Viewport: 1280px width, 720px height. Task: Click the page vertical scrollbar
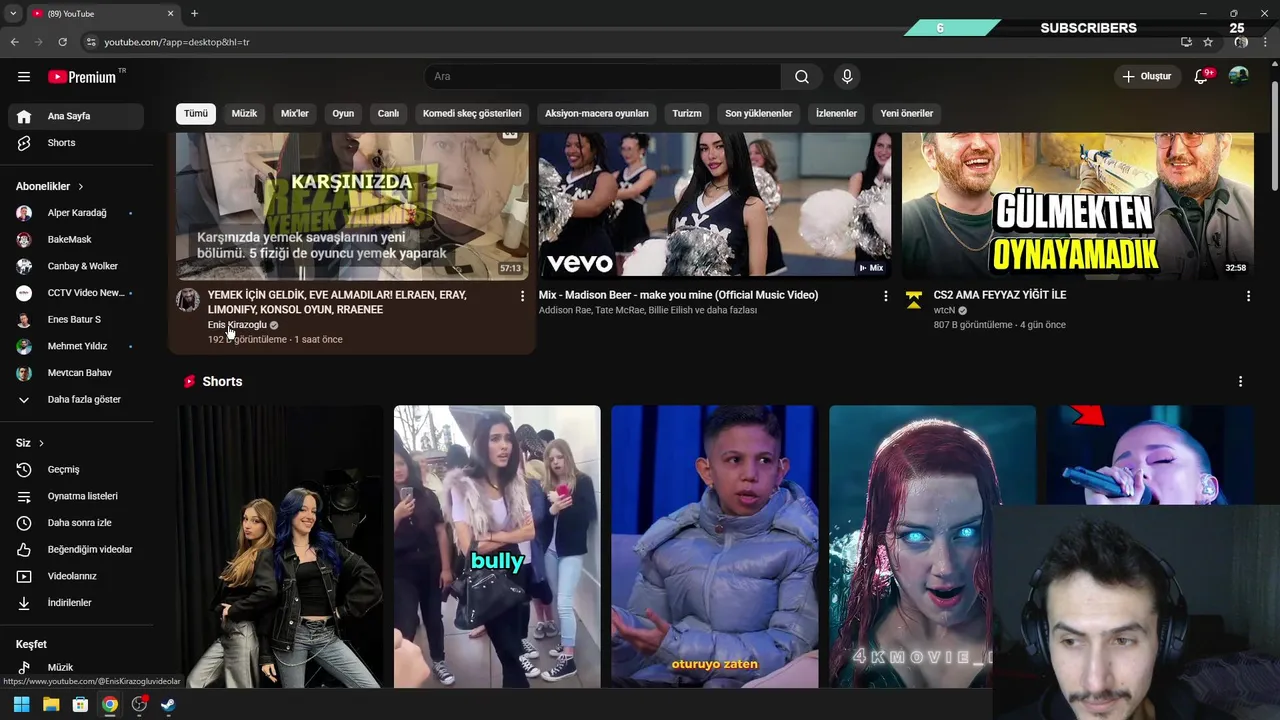point(1274,137)
